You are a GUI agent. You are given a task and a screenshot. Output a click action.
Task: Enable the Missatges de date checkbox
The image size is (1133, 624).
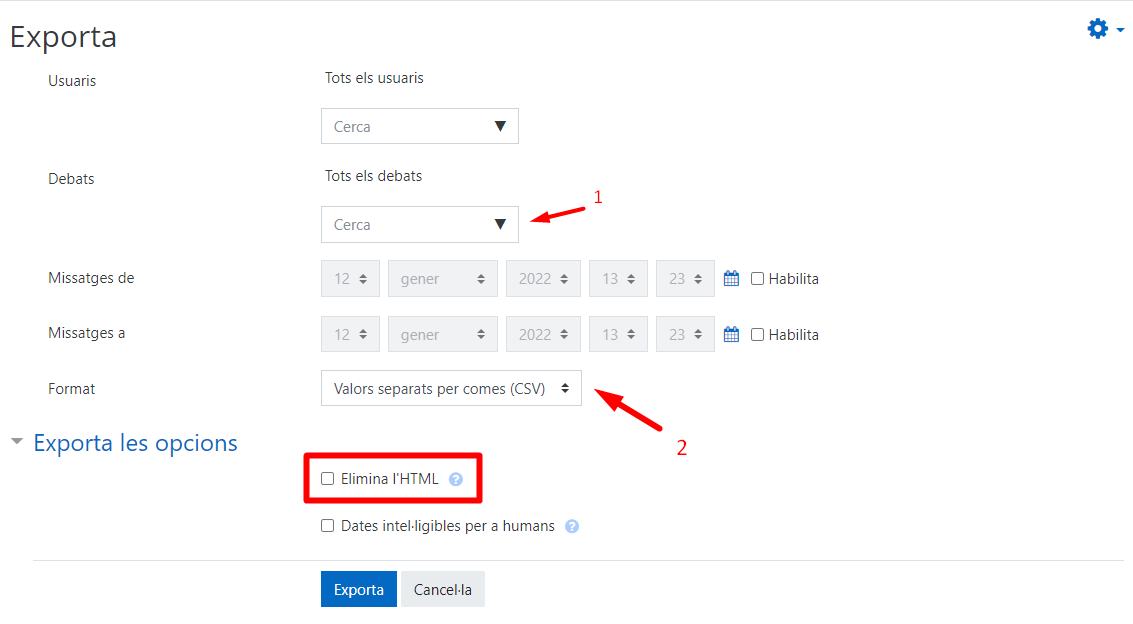click(757, 279)
